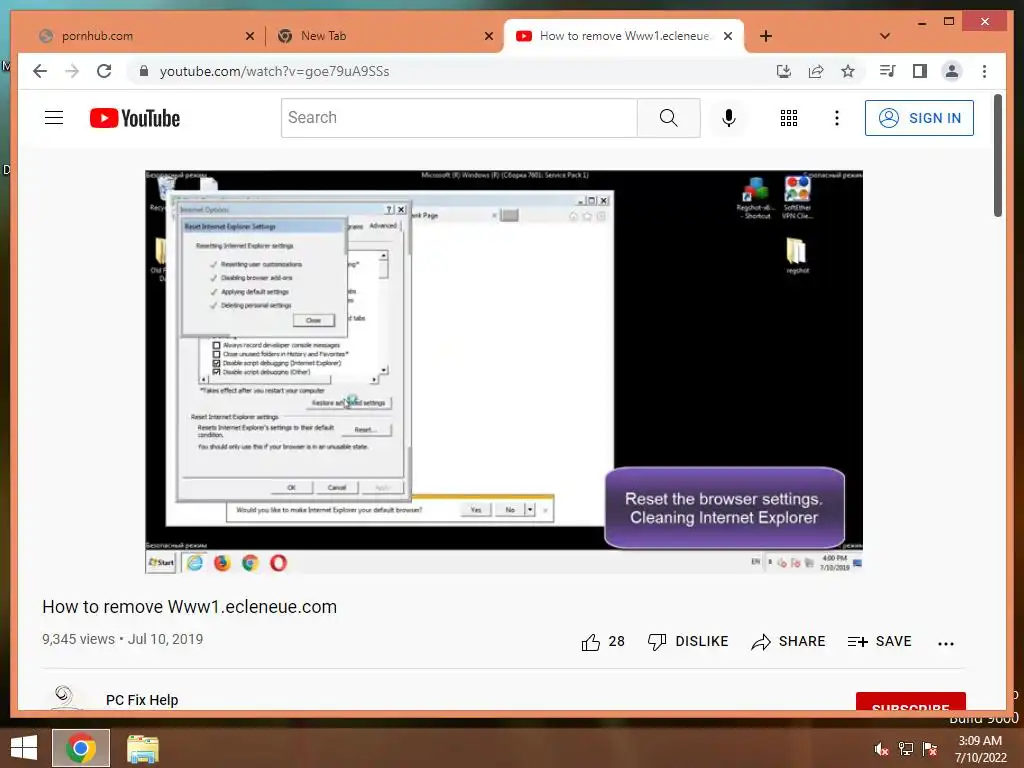Close the New Tab tab
1024x768 pixels.
[488, 36]
